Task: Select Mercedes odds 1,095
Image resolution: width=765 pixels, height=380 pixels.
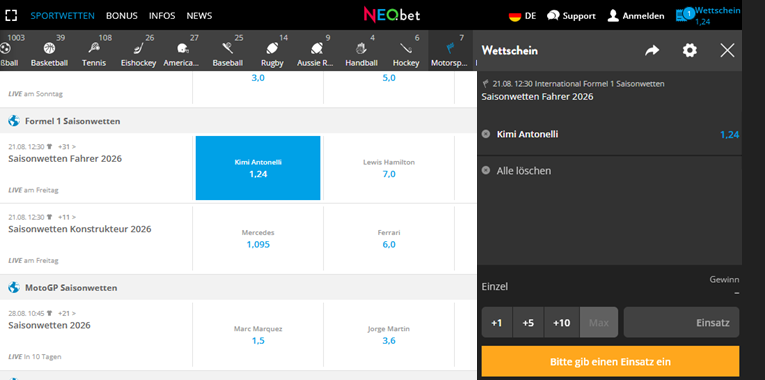Action: tap(258, 239)
